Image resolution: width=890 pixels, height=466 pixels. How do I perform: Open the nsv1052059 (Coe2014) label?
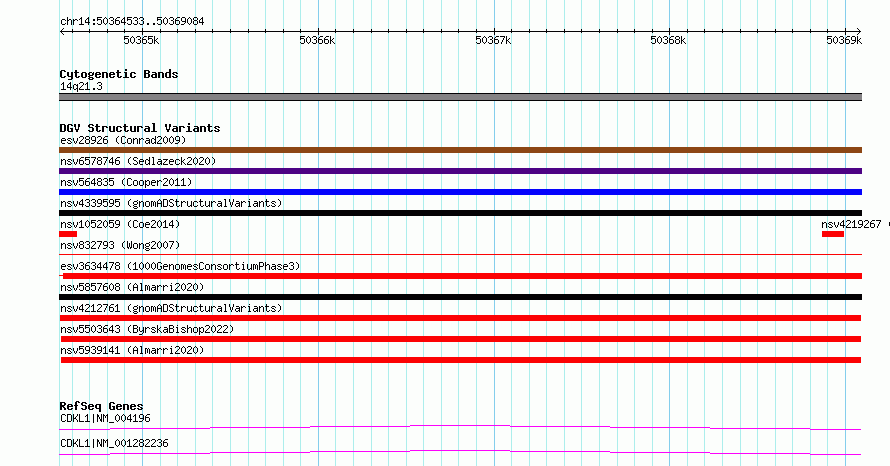click(120, 224)
